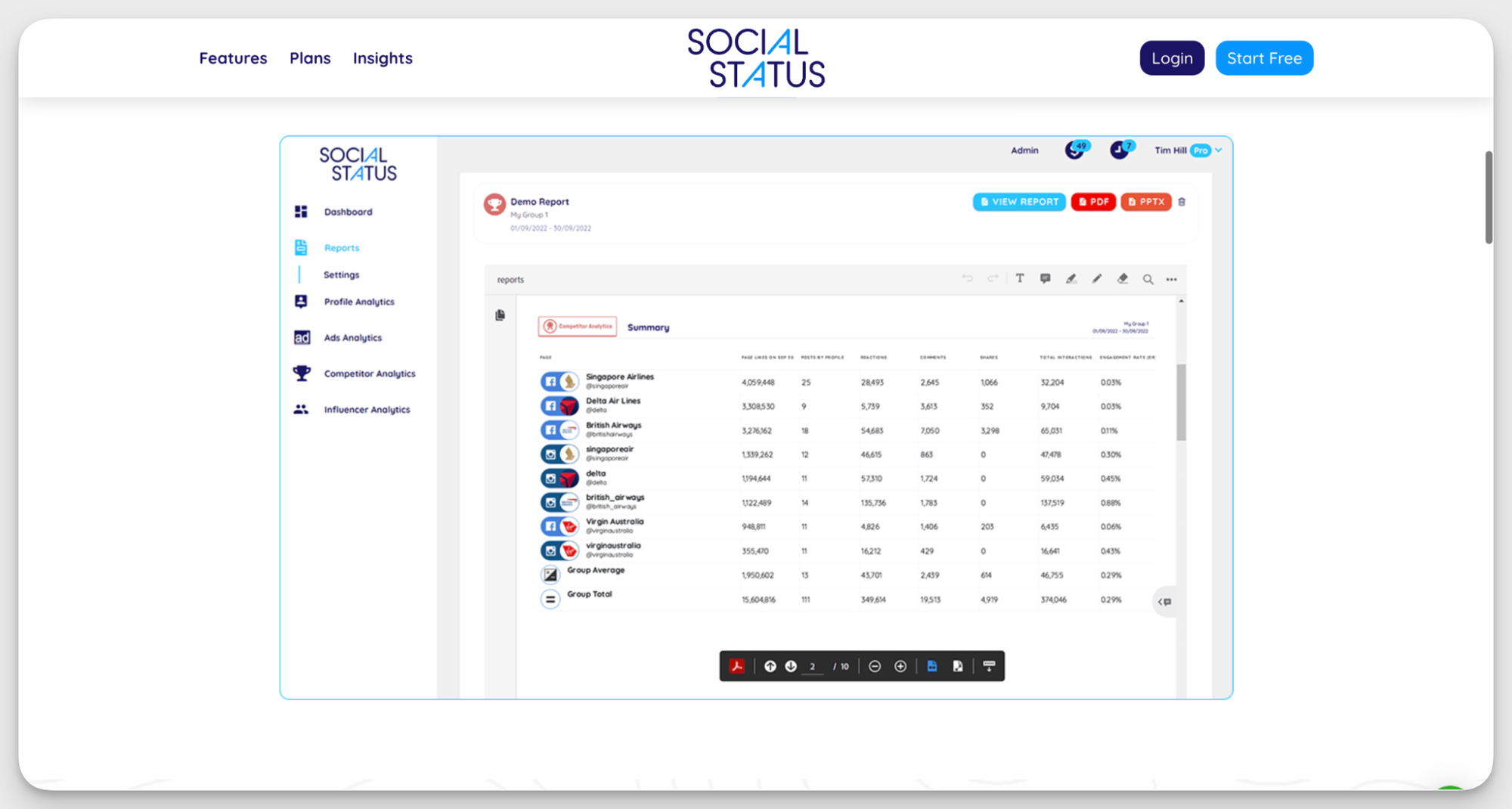1512x809 pixels.
Task: Zoom in with the plus icon
Action: click(900, 666)
